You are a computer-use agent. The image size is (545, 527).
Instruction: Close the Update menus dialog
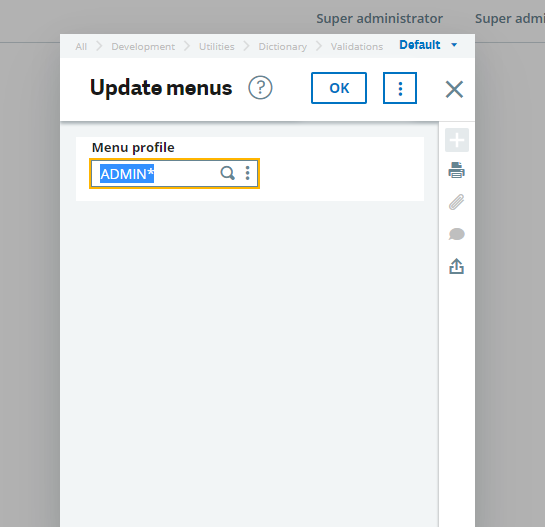454,89
